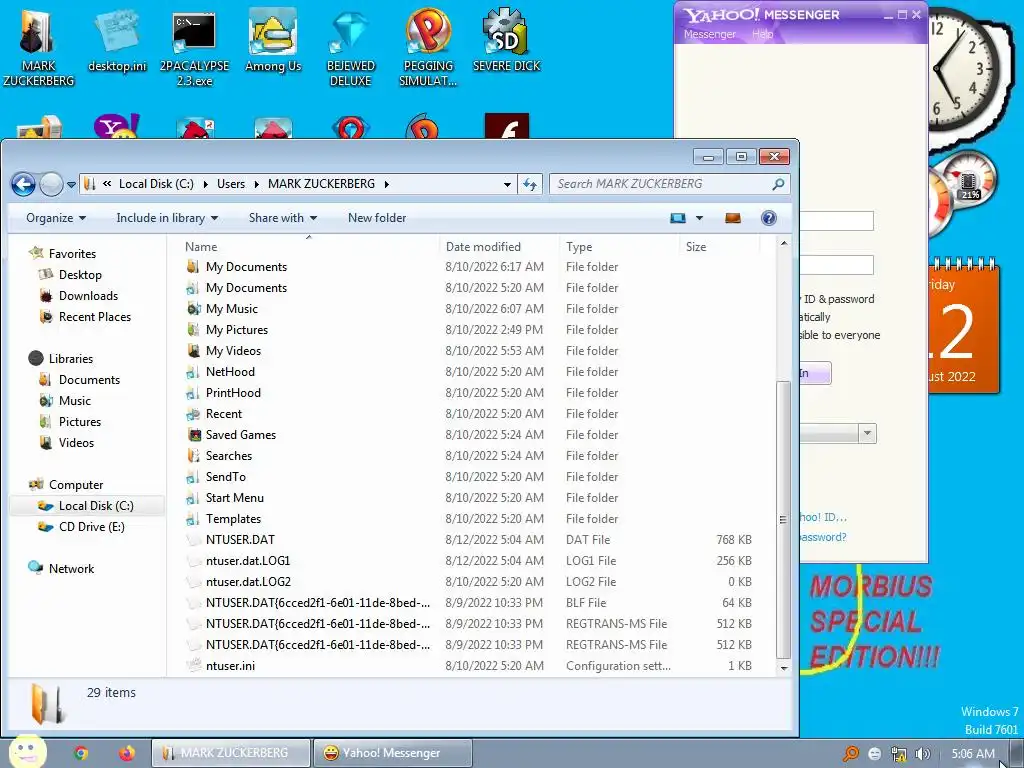The image size is (1024, 768).
Task: Sort by the Type column header
Action: point(619,247)
